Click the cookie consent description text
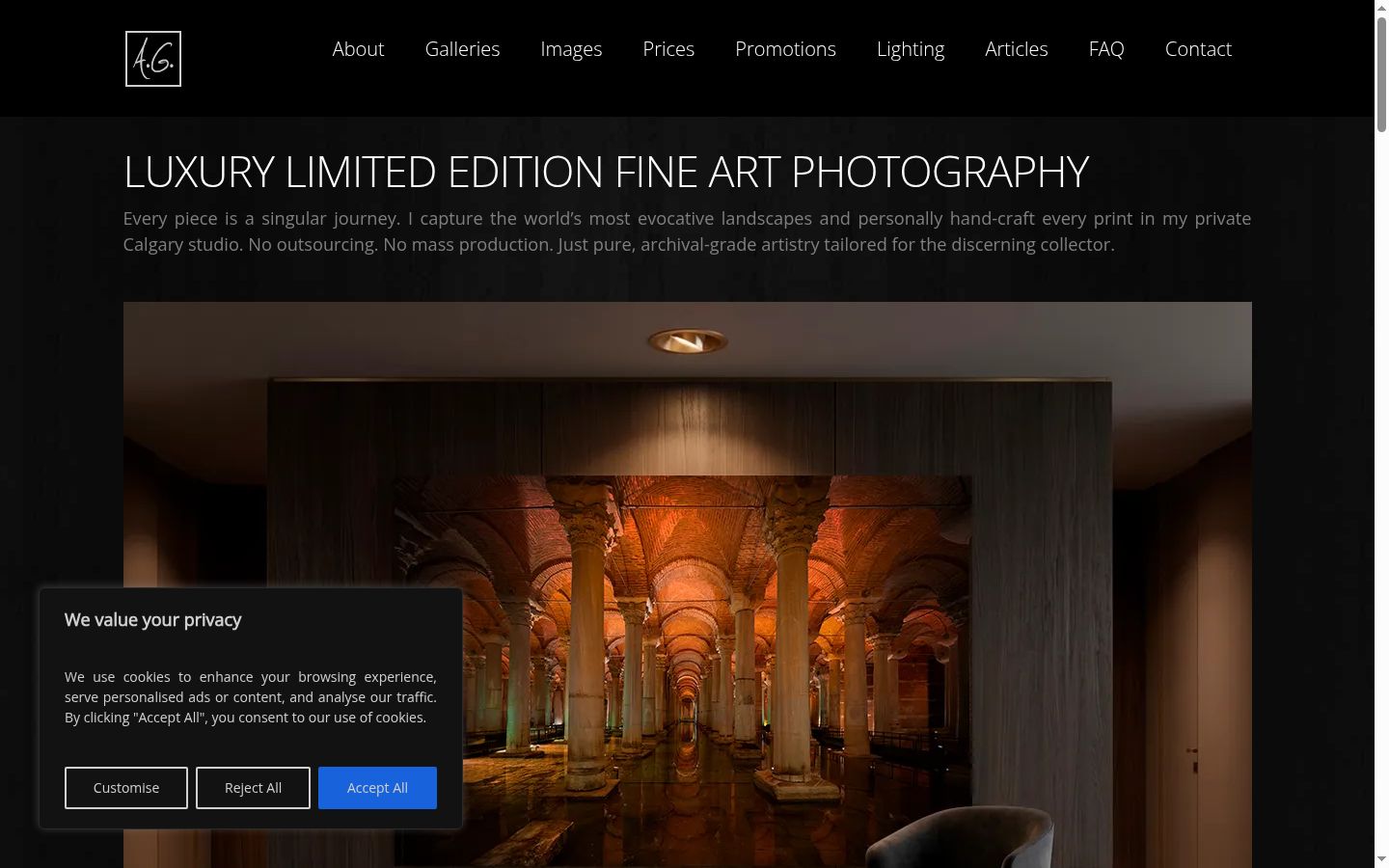This screenshot has width=1389, height=868. pyautogui.click(x=251, y=697)
